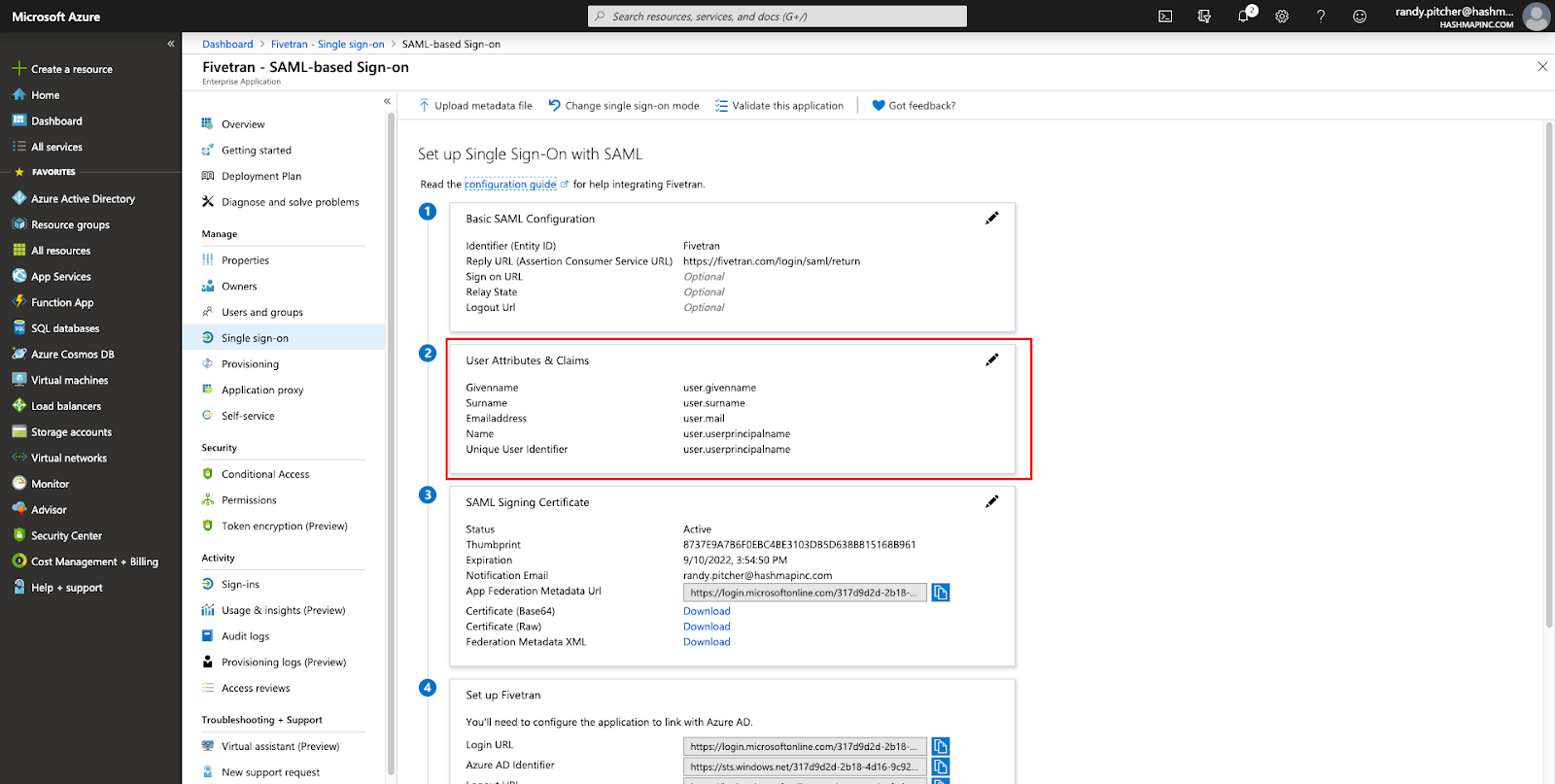Image resolution: width=1555 pixels, height=784 pixels.
Task: Click Change single sign-on mode
Action: (x=623, y=106)
